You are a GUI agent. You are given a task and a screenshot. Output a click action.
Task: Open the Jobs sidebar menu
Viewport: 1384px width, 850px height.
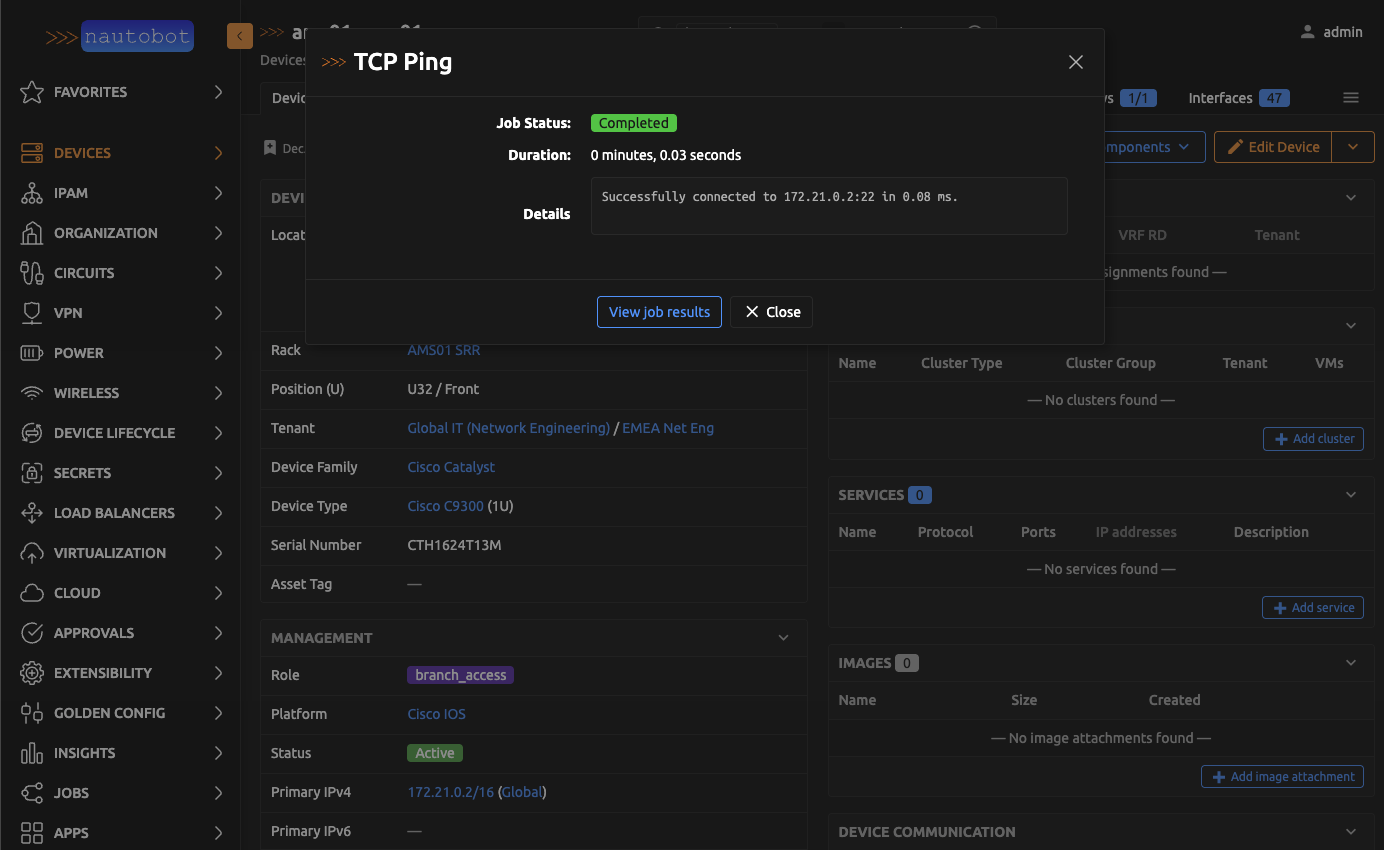71,793
